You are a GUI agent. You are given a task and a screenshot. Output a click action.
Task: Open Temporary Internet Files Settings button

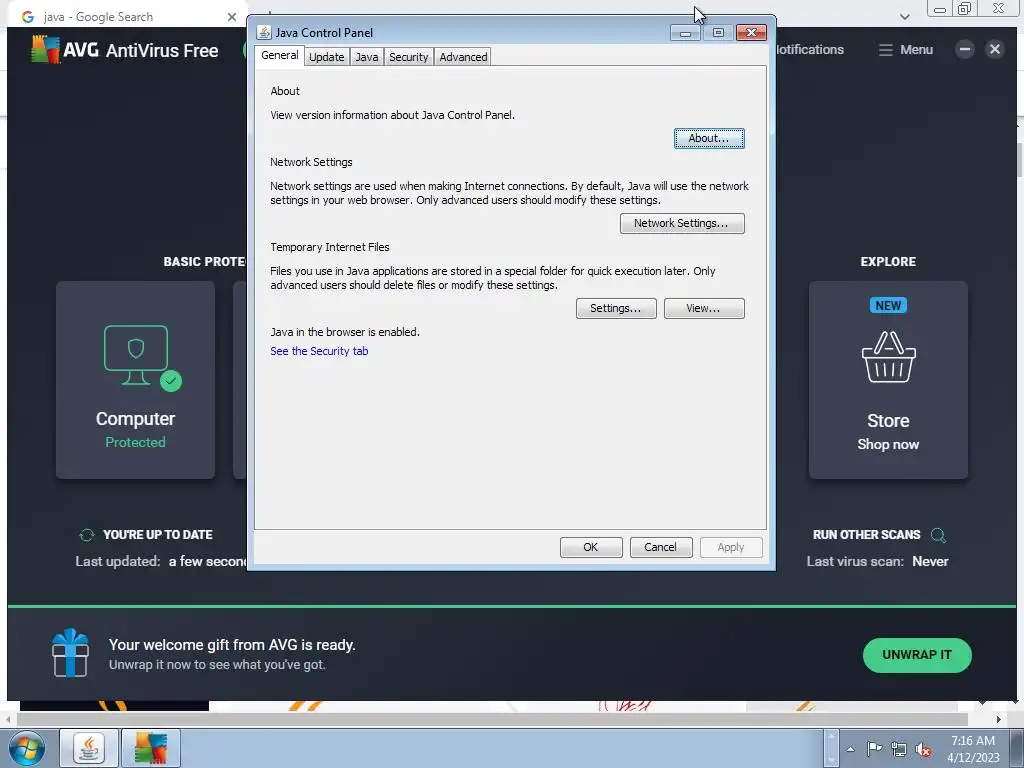tap(616, 308)
